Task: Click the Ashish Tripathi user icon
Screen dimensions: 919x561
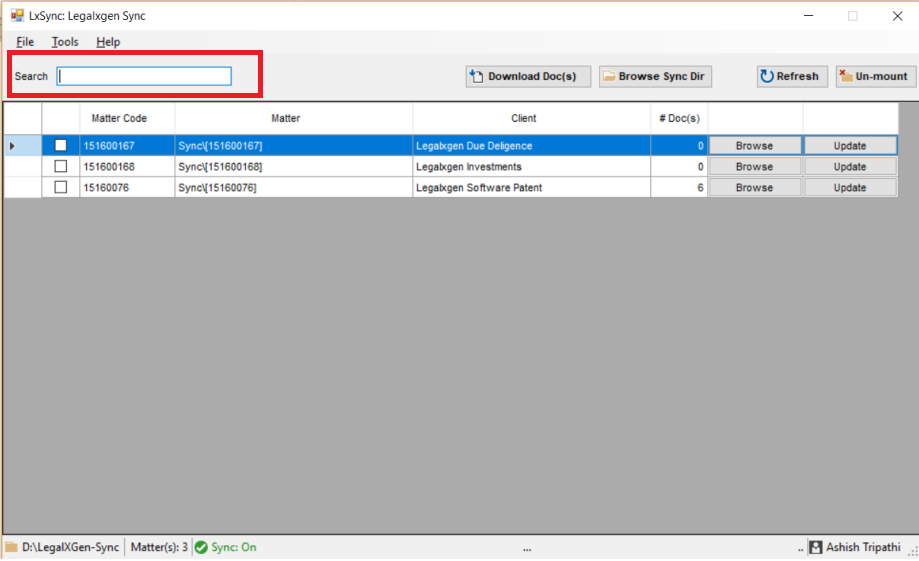Action: click(816, 547)
